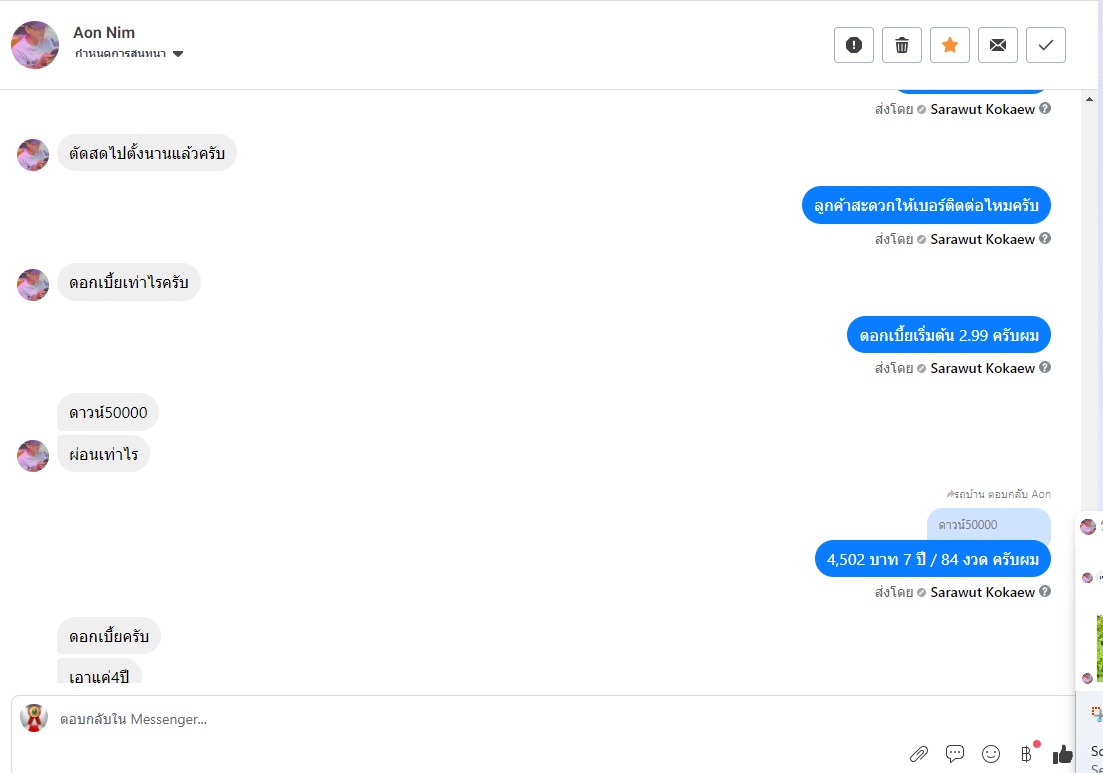Click help icon beside 2.99 message sender

[x=1045, y=368]
